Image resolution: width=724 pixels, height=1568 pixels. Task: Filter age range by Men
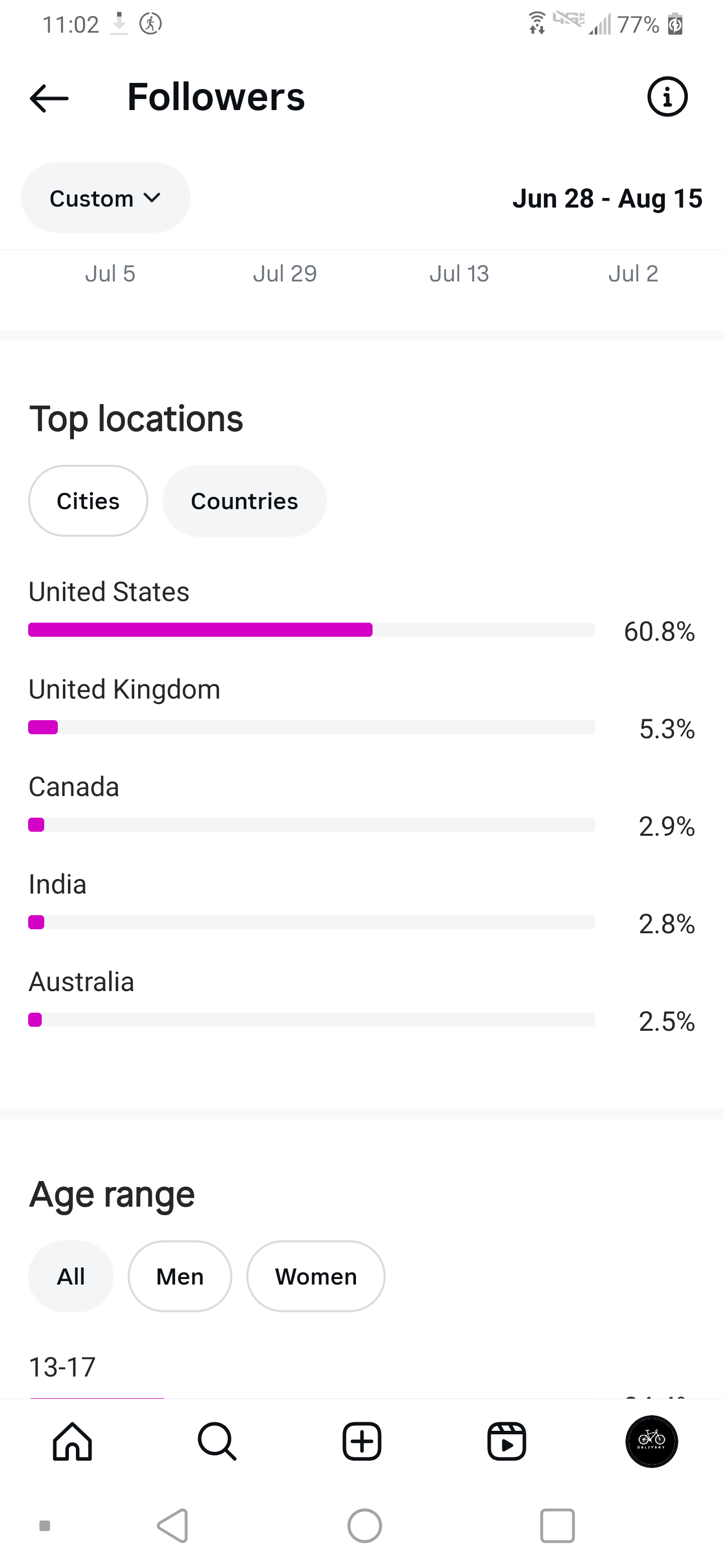click(x=179, y=1277)
